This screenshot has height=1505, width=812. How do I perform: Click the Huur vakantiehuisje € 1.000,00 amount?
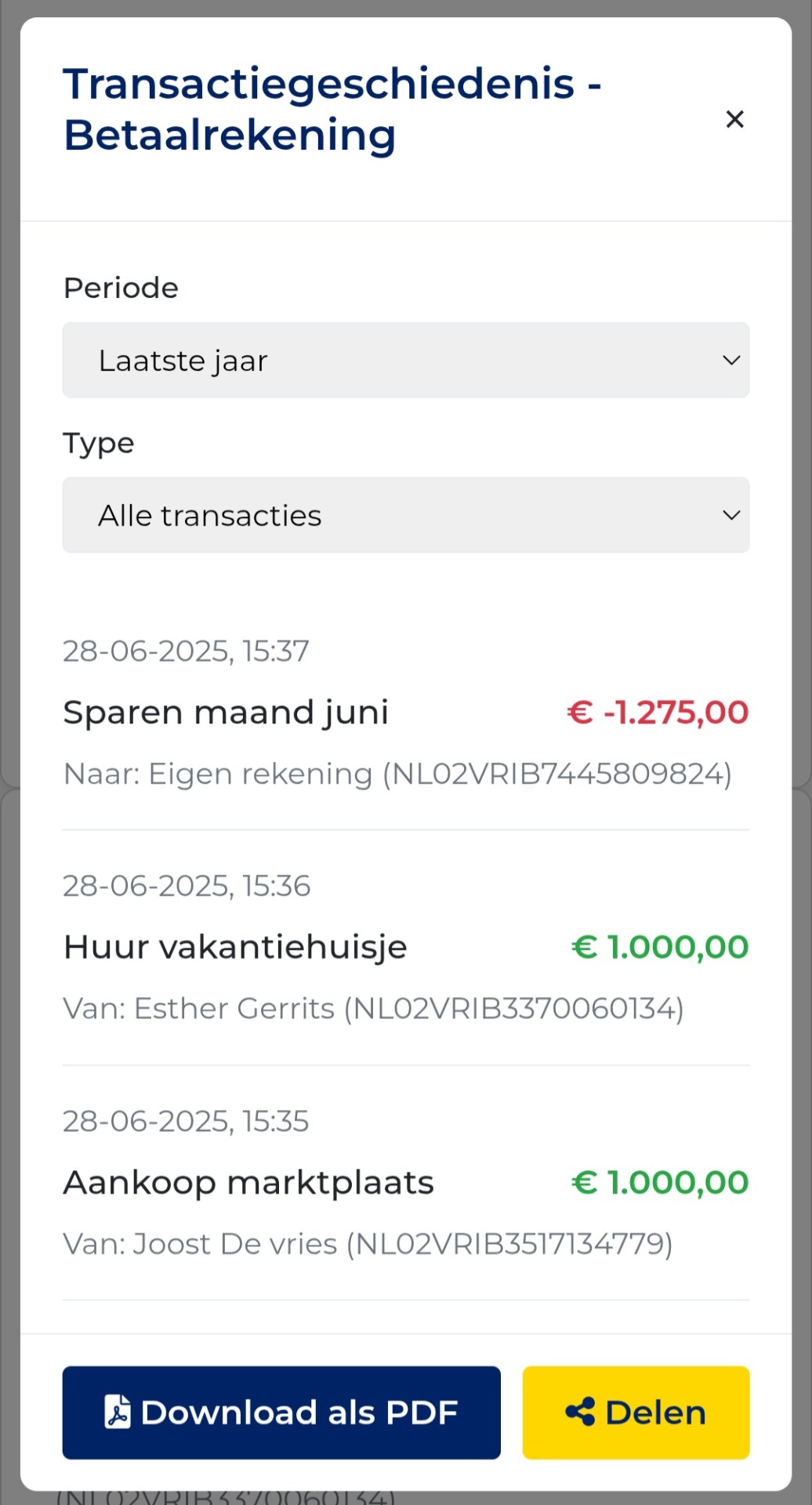(659, 947)
